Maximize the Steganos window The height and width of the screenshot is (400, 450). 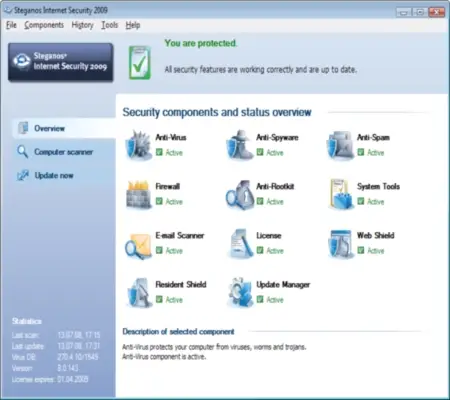[420, 13]
